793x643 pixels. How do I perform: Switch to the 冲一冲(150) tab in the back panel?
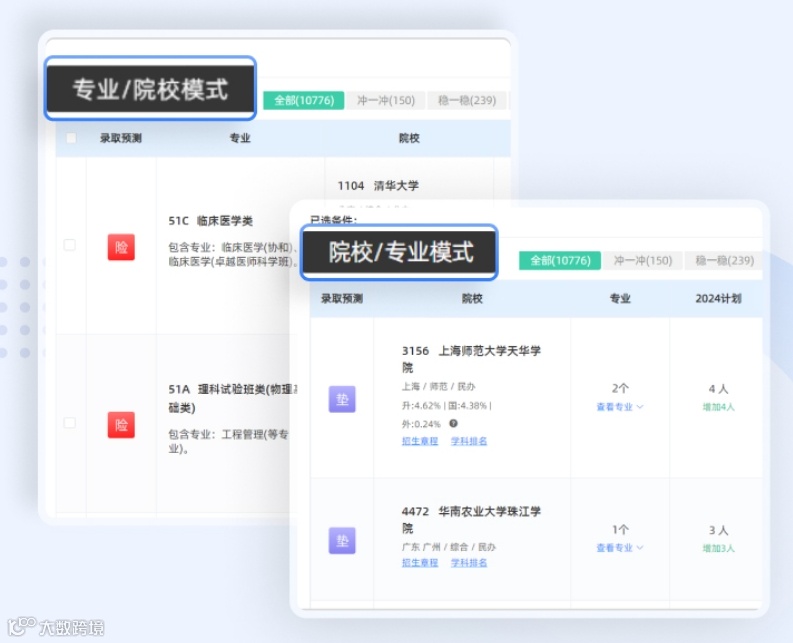point(386,100)
